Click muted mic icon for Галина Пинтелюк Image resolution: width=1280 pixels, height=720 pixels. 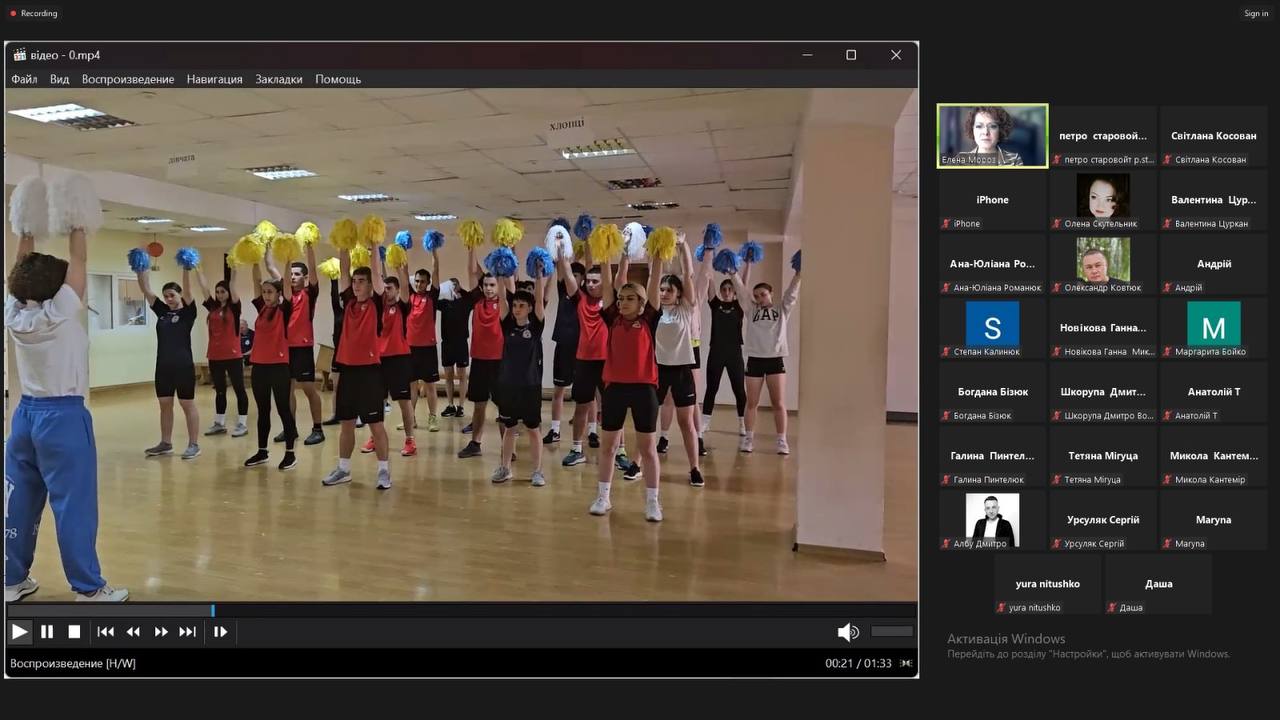(946, 480)
